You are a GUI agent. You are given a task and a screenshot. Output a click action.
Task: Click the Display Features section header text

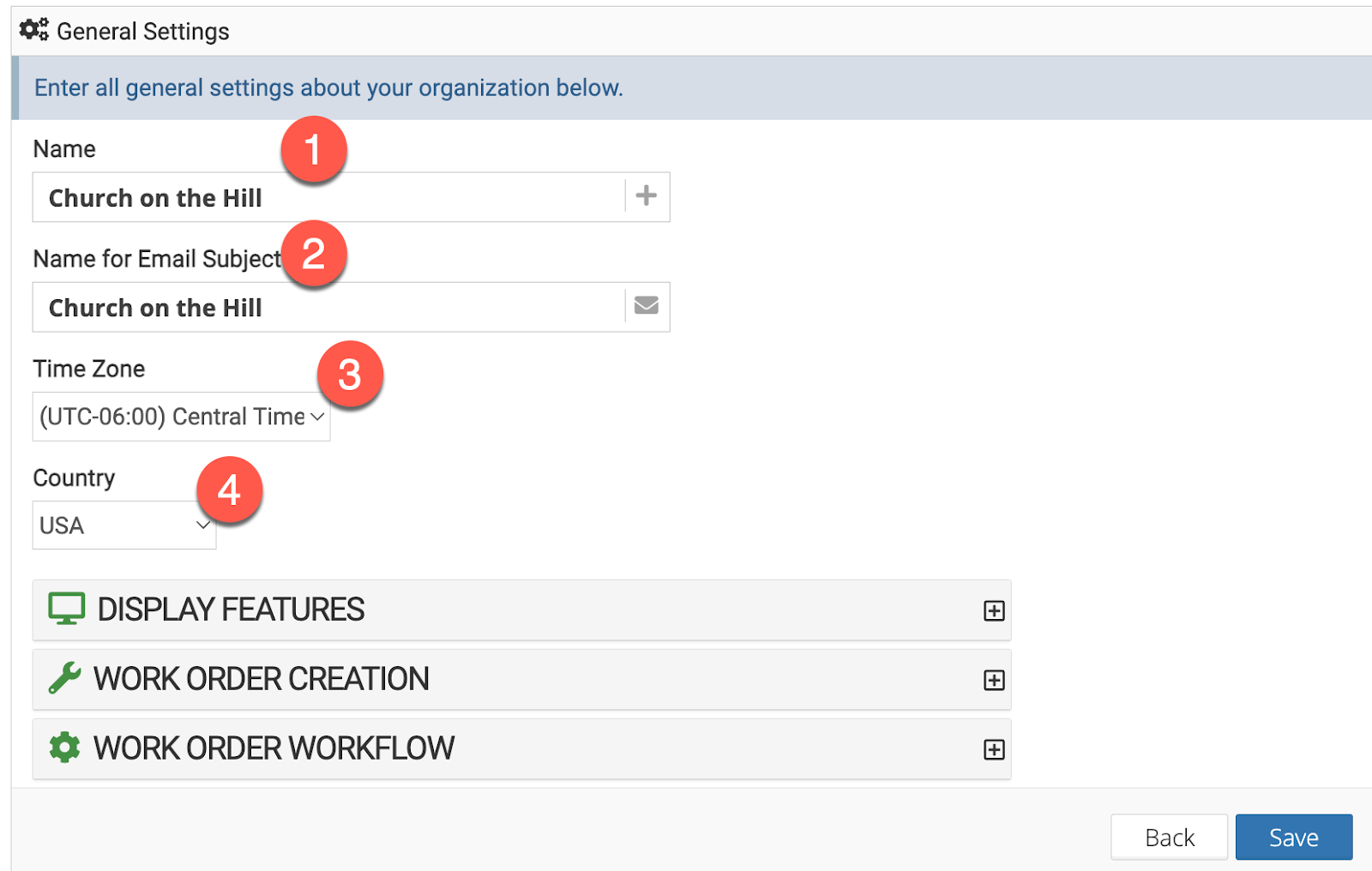coord(231,610)
